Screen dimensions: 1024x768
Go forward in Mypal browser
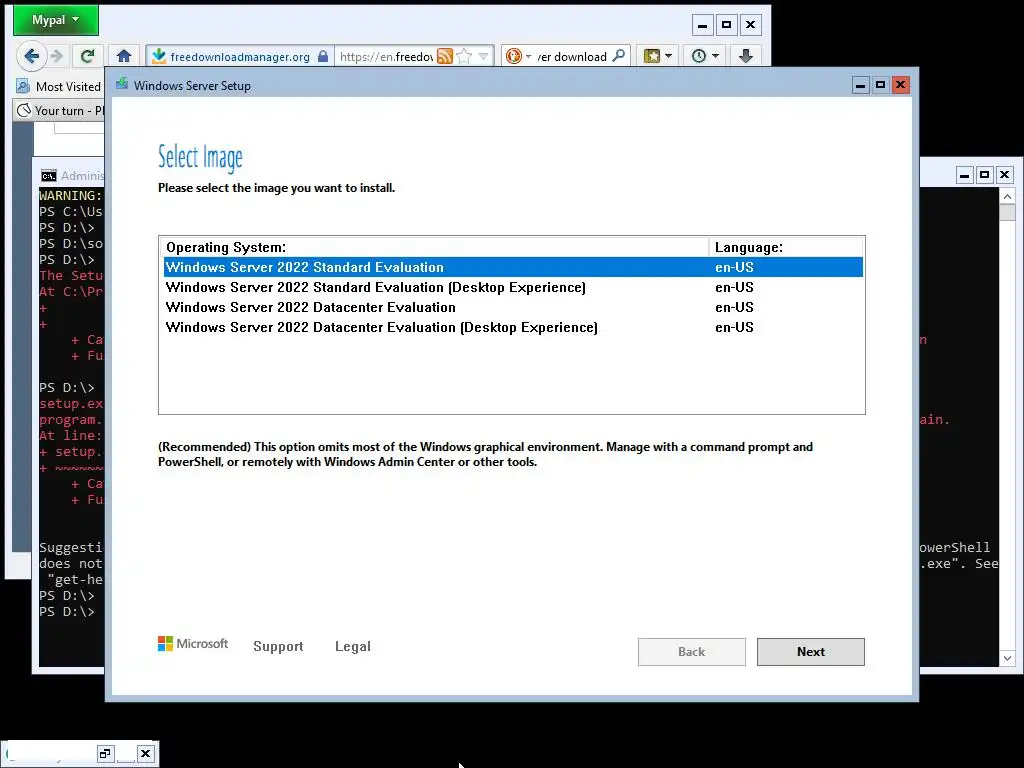(x=57, y=56)
